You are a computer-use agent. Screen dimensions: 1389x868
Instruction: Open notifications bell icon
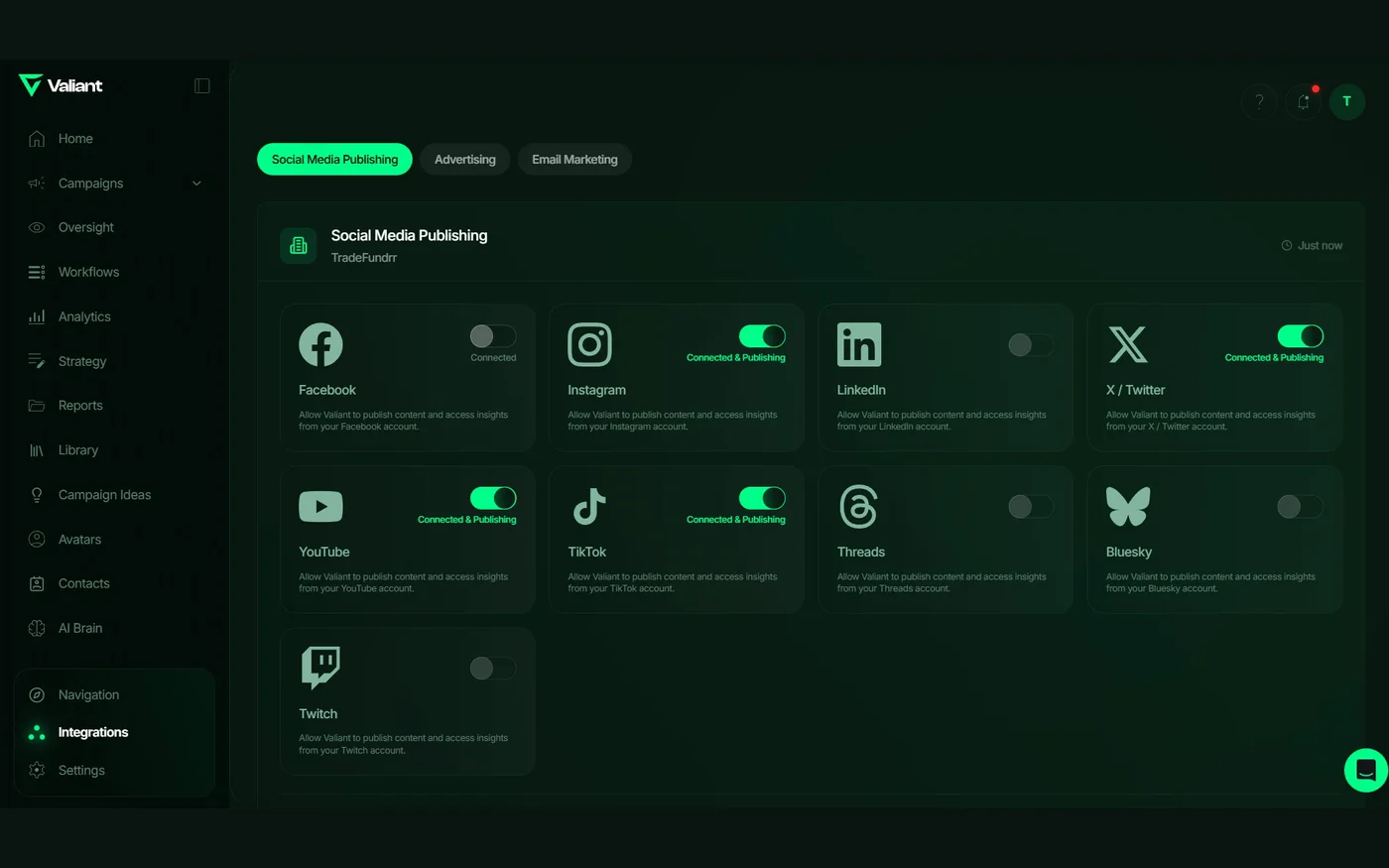click(1304, 101)
